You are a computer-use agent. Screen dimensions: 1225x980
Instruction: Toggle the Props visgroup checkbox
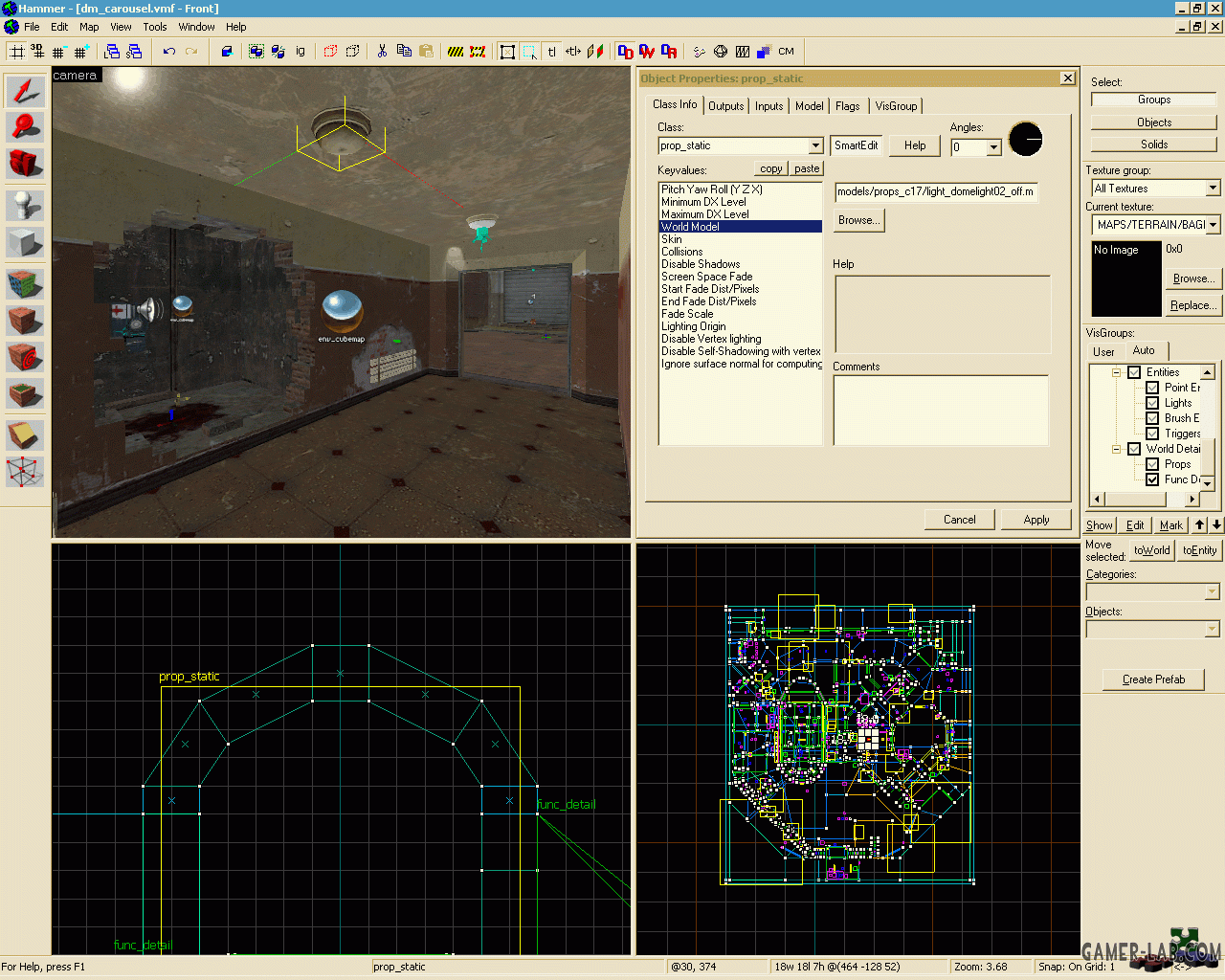click(1152, 464)
